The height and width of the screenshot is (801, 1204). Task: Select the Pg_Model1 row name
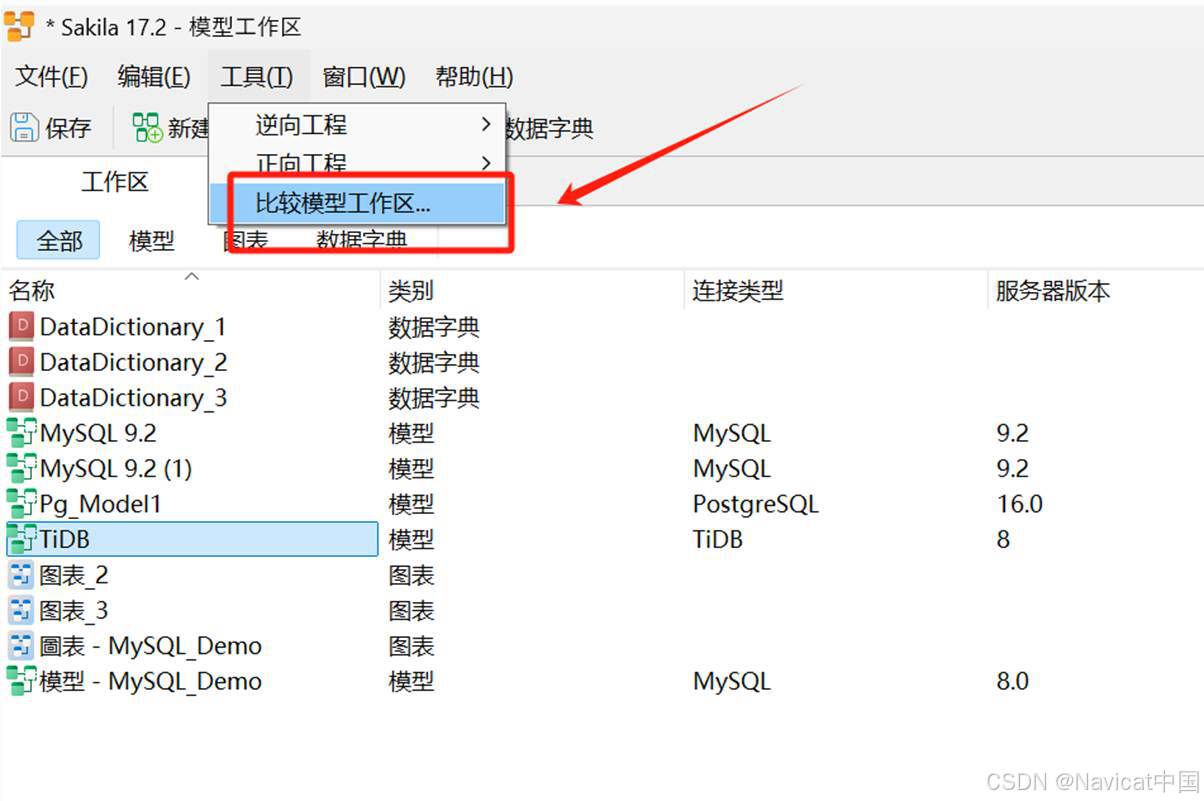pyautogui.click(x=100, y=504)
